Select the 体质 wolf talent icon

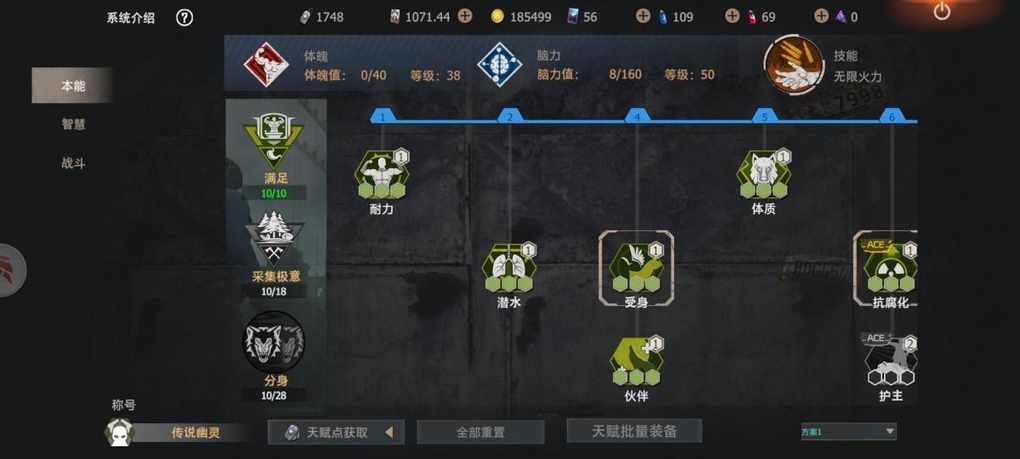tap(764, 174)
